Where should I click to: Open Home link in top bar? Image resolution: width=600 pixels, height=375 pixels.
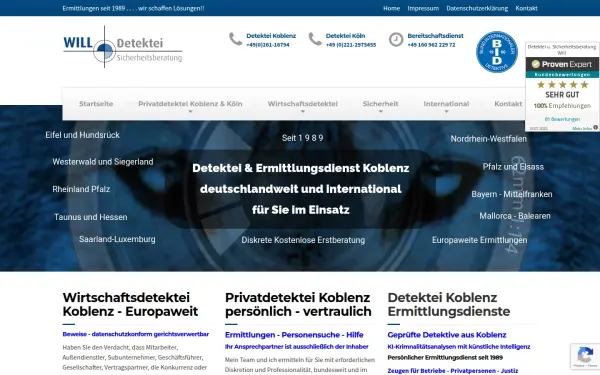coord(391,8)
